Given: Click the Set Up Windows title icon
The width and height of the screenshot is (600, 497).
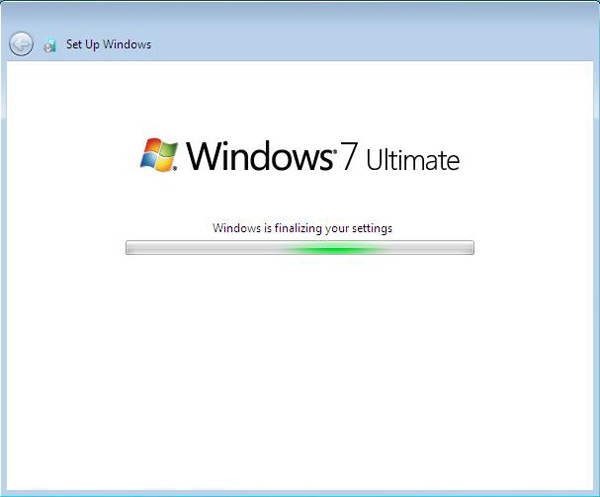Looking at the screenshot, I should (x=50, y=45).
